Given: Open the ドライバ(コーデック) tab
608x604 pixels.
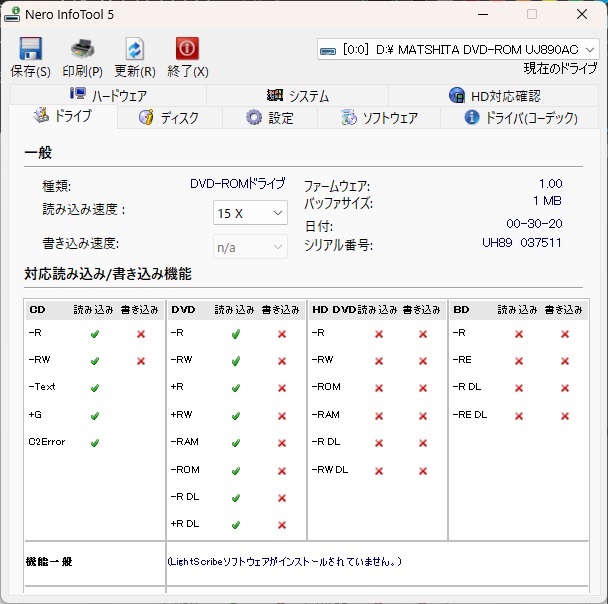Looking at the screenshot, I should pos(520,117).
